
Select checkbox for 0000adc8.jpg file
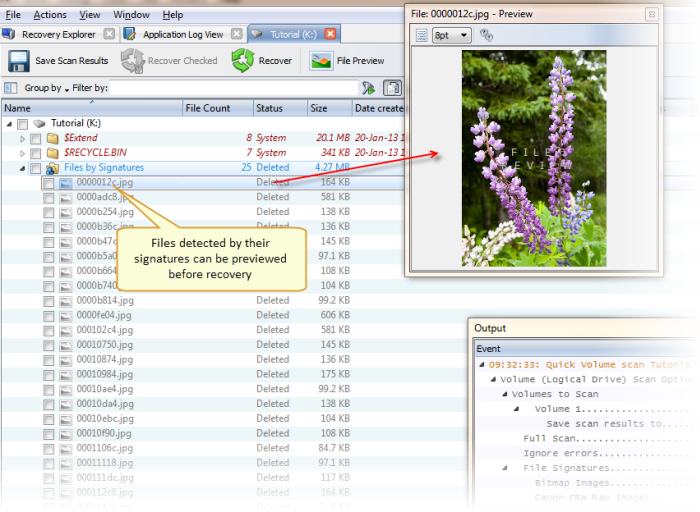point(48,197)
